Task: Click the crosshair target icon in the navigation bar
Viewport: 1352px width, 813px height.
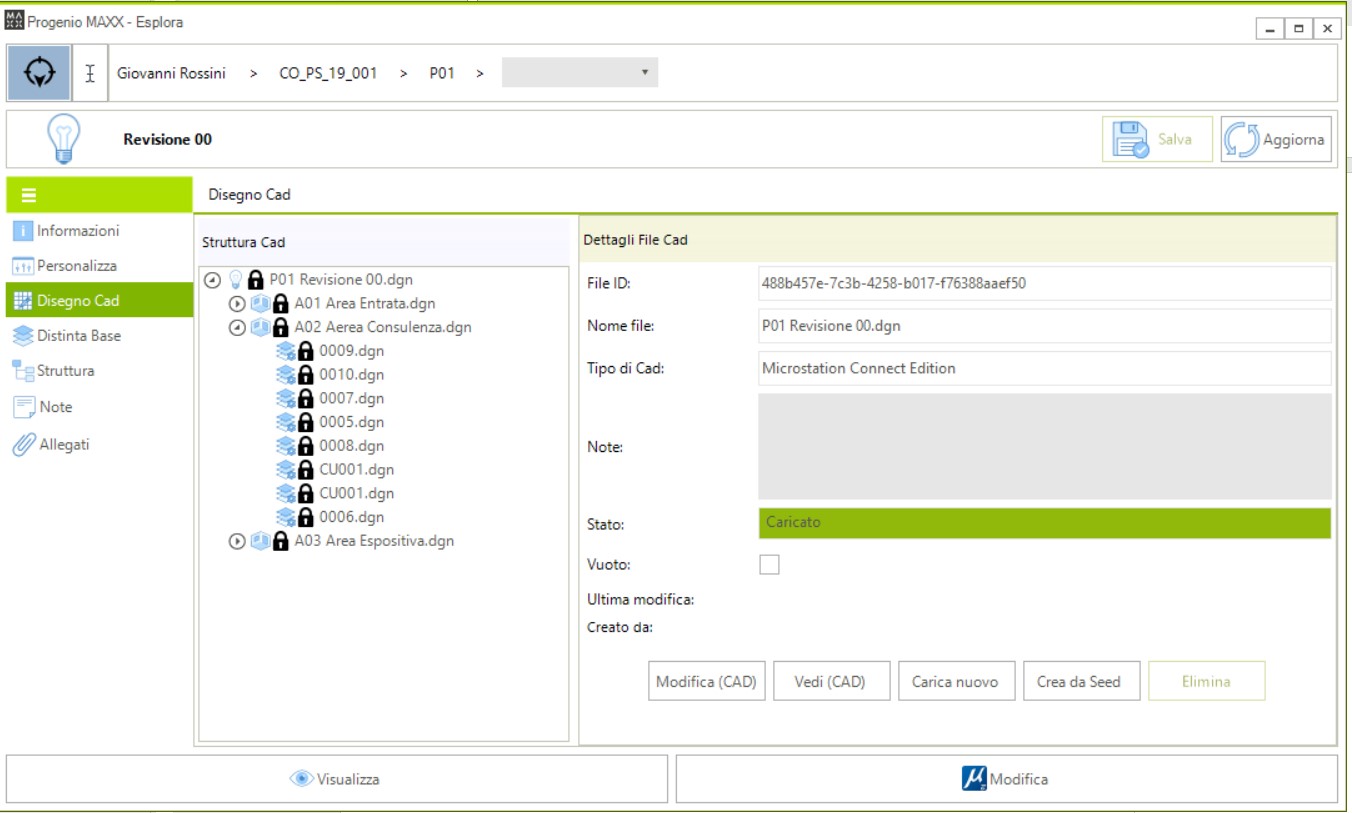Action: pyautogui.click(x=39, y=73)
